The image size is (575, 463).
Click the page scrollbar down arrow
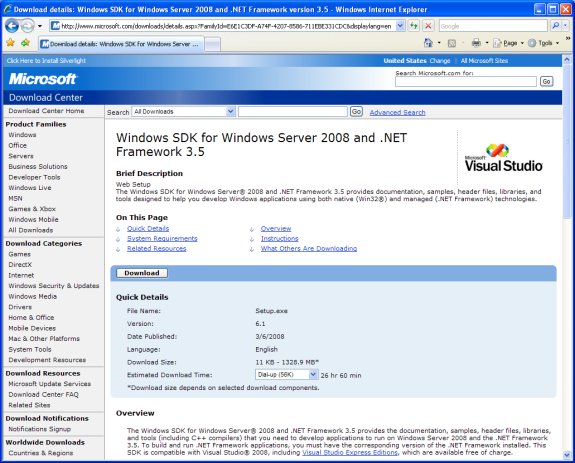tap(567, 455)
